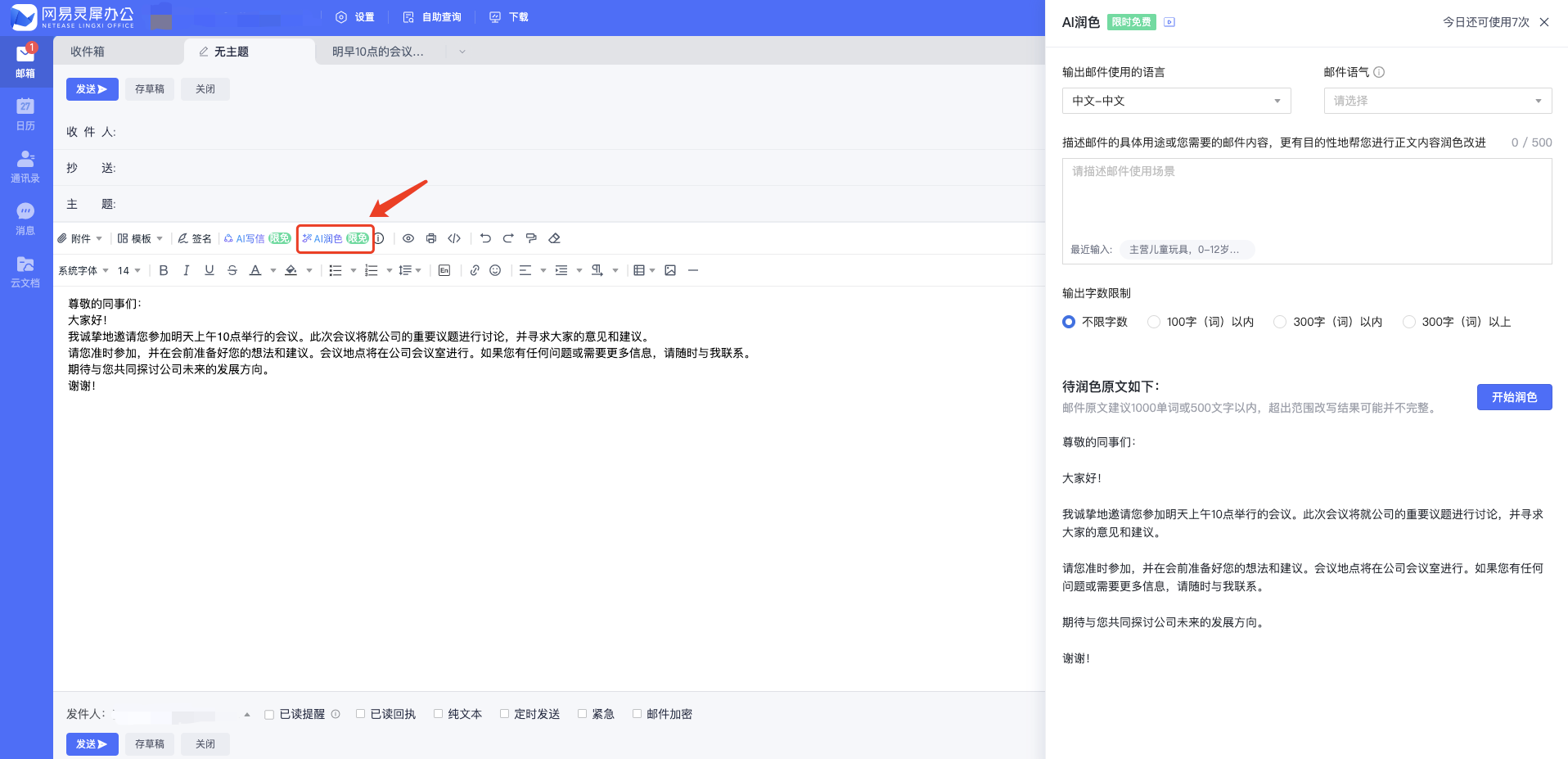
Task: Open 下载 in the top bar
Action: point(508,17)
